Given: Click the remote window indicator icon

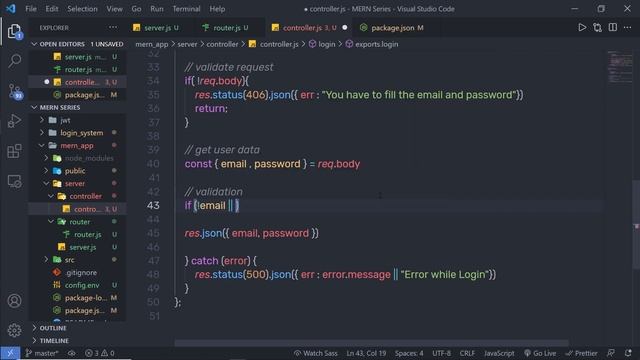Looking at the screenshot, I should pos(10,353).
